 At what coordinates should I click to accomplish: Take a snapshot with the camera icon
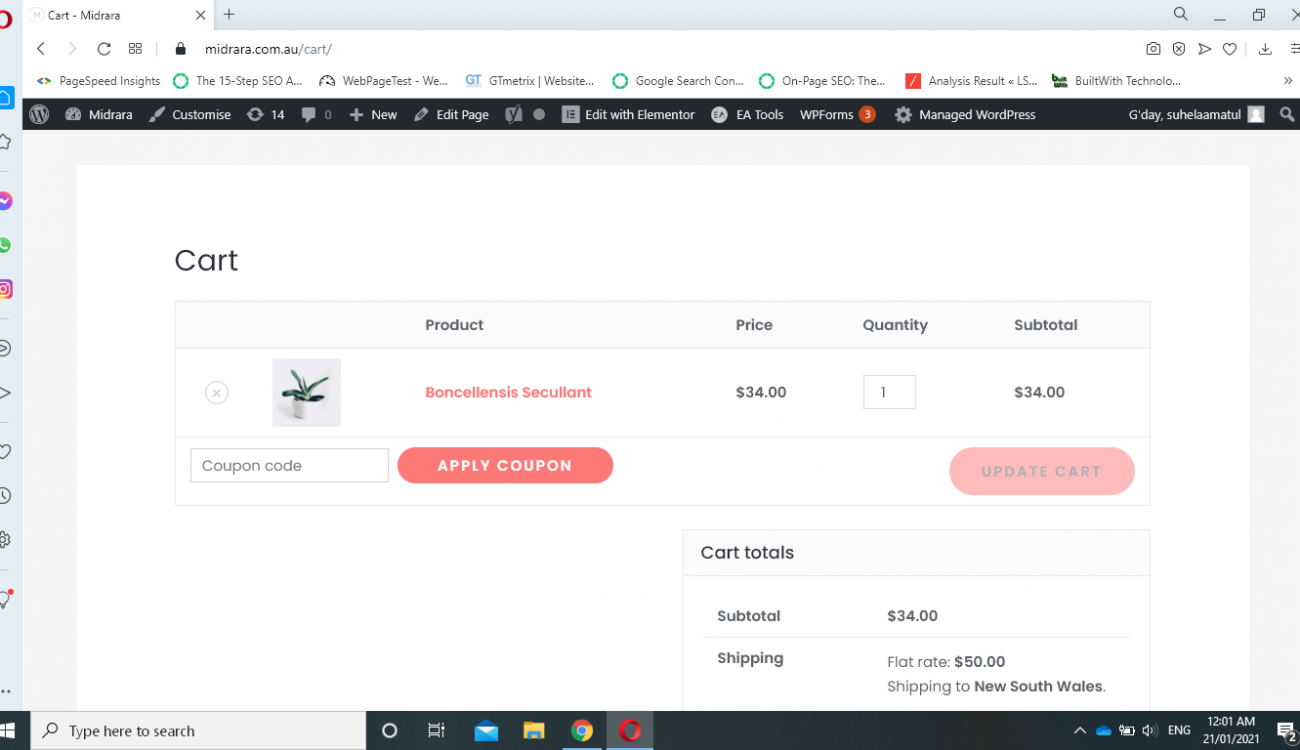(1153, 49)
